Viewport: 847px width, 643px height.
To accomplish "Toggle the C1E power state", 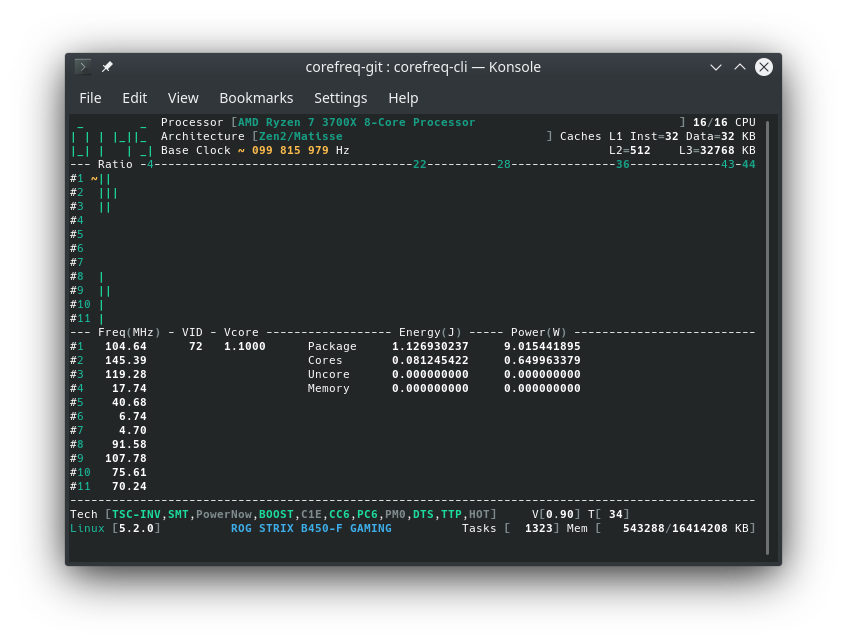I will click(x=310, y=514).
